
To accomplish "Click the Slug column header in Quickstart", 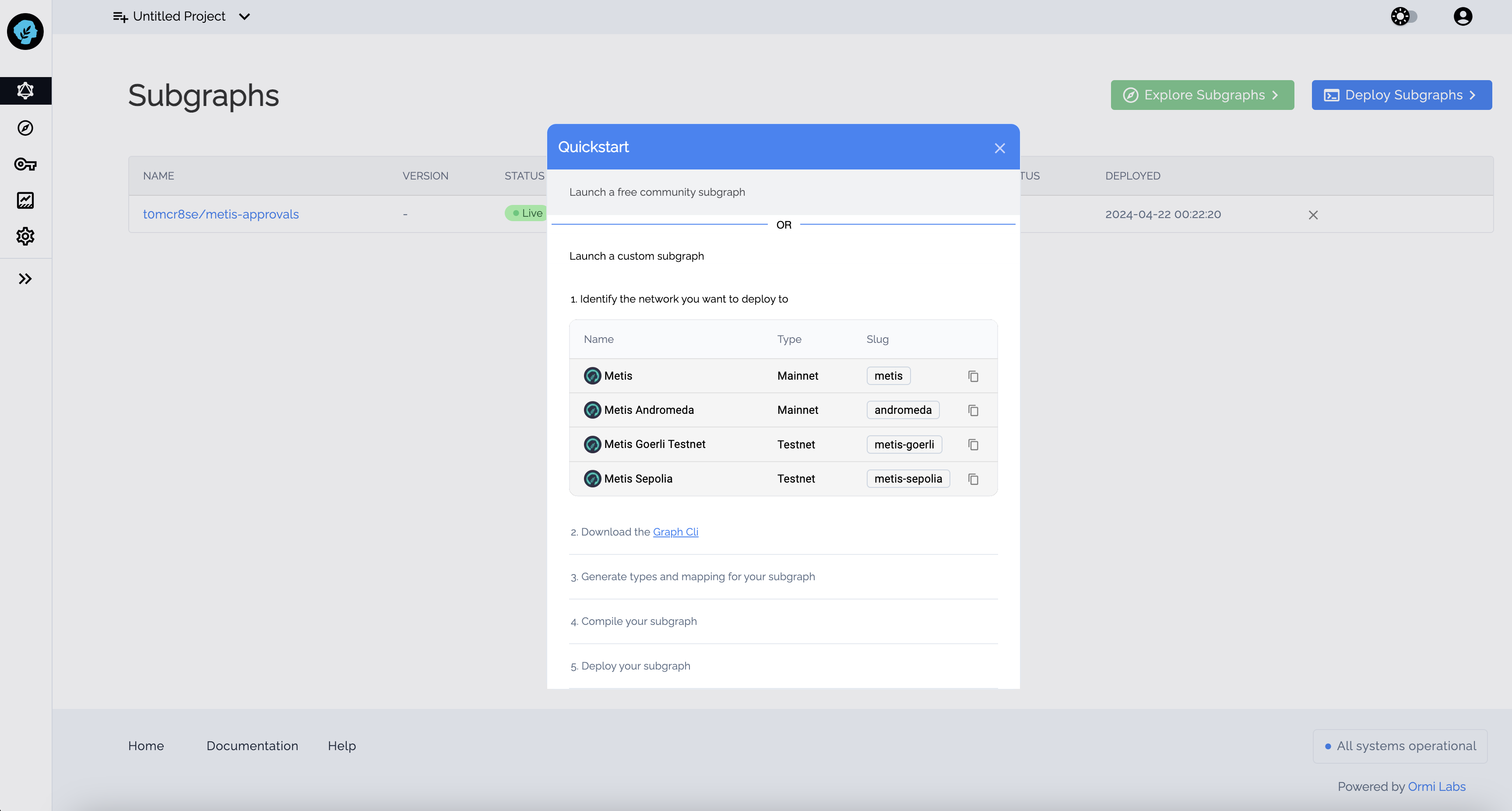I will point(878,339).
